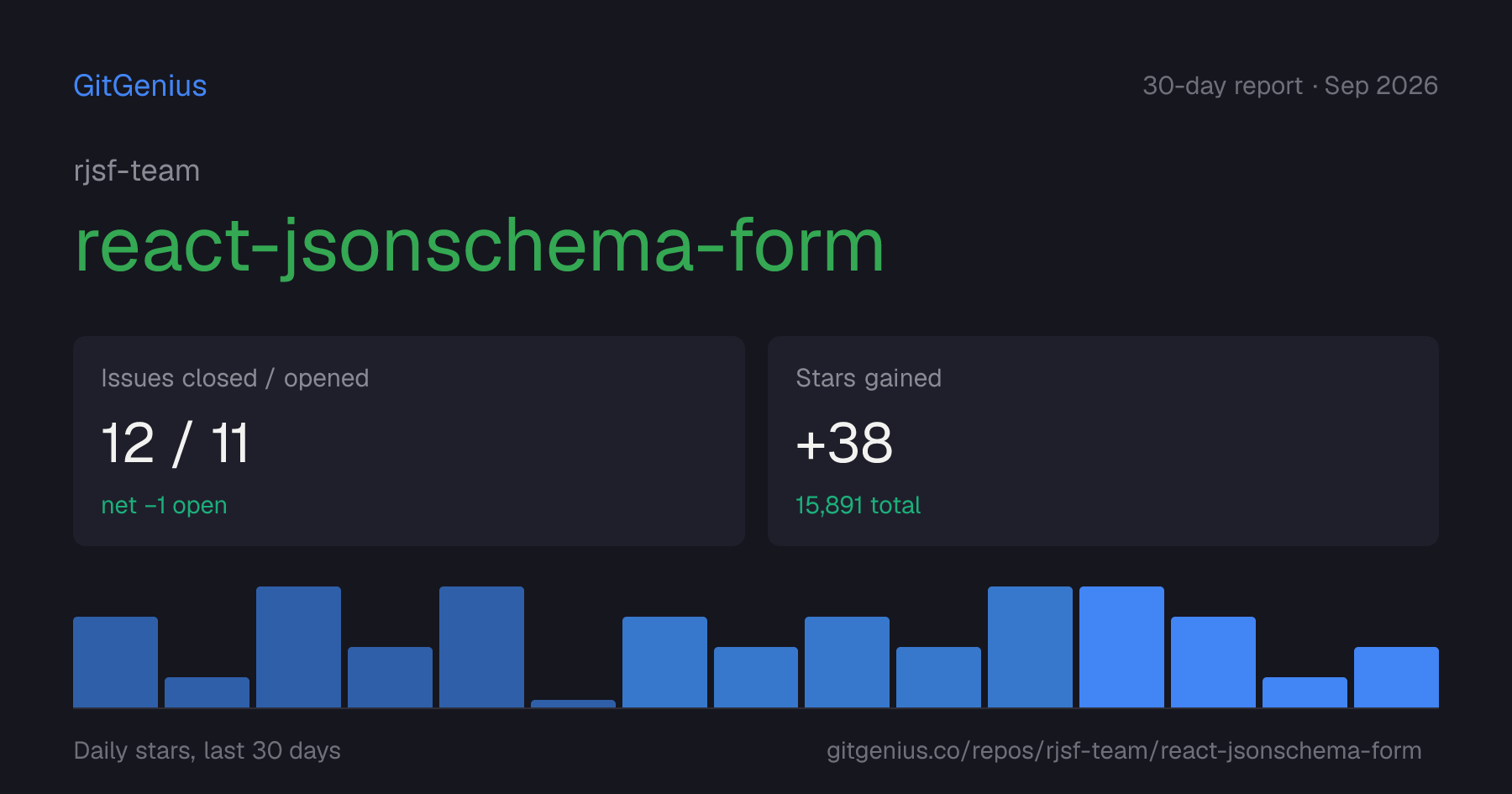Open the rjsf-team organization name

coord(137,171)
